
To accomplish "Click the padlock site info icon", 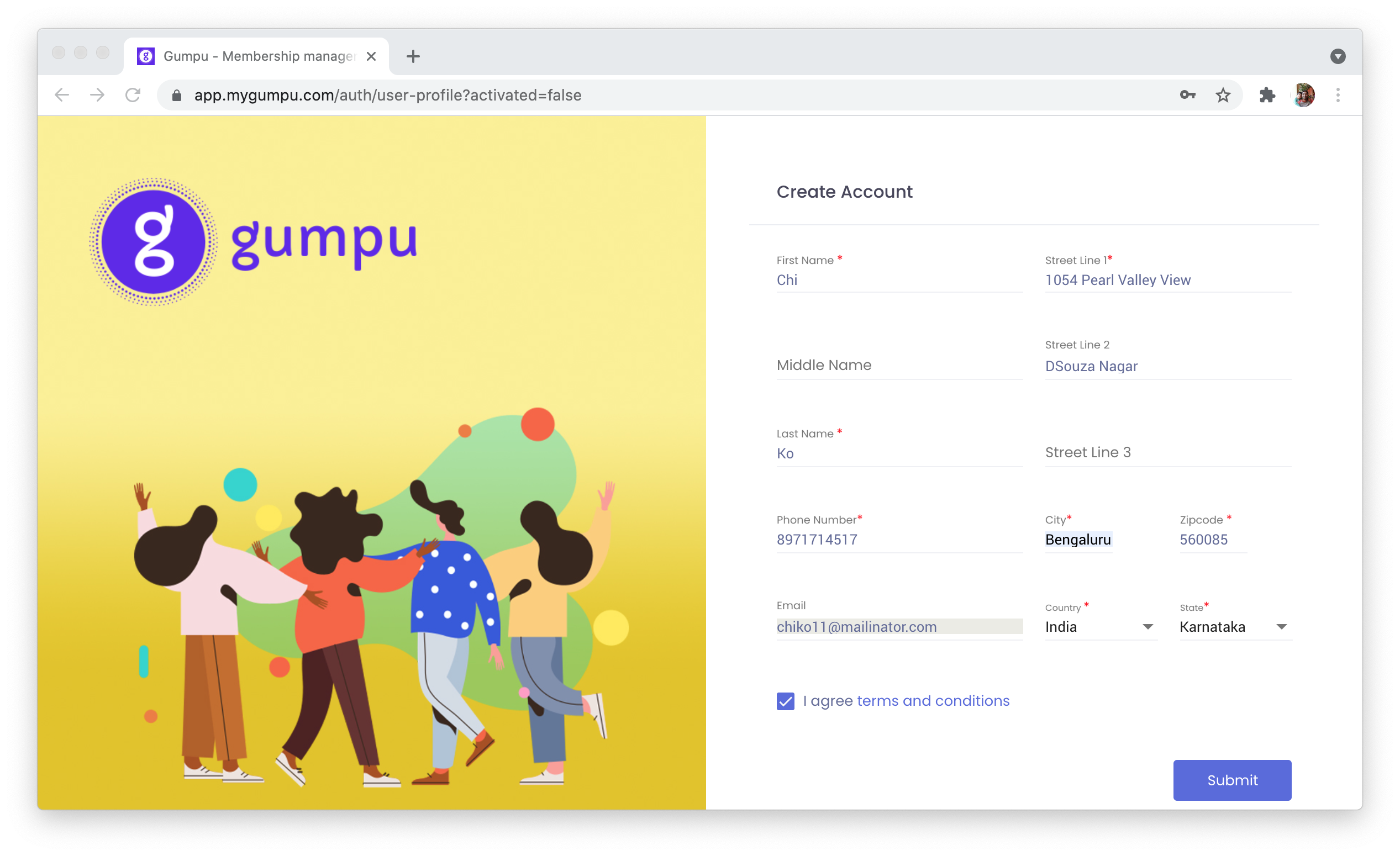I will tap(177, 96).
